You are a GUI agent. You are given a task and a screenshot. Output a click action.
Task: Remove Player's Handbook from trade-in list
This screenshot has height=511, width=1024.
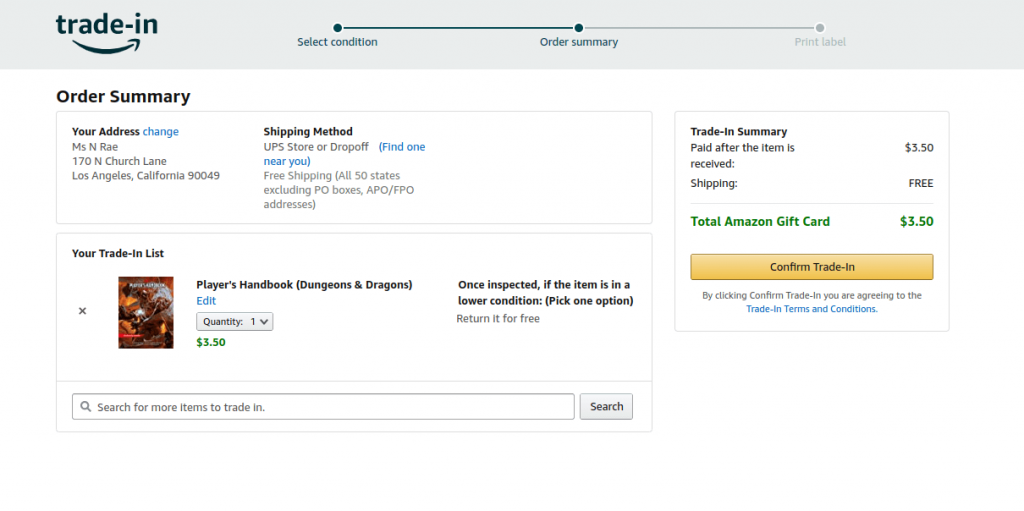coord(83,311)
